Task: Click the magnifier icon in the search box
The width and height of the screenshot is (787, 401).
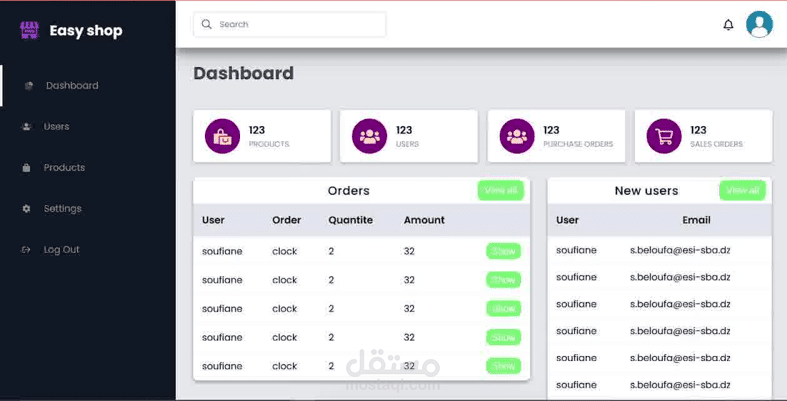Action: (206, 24)
